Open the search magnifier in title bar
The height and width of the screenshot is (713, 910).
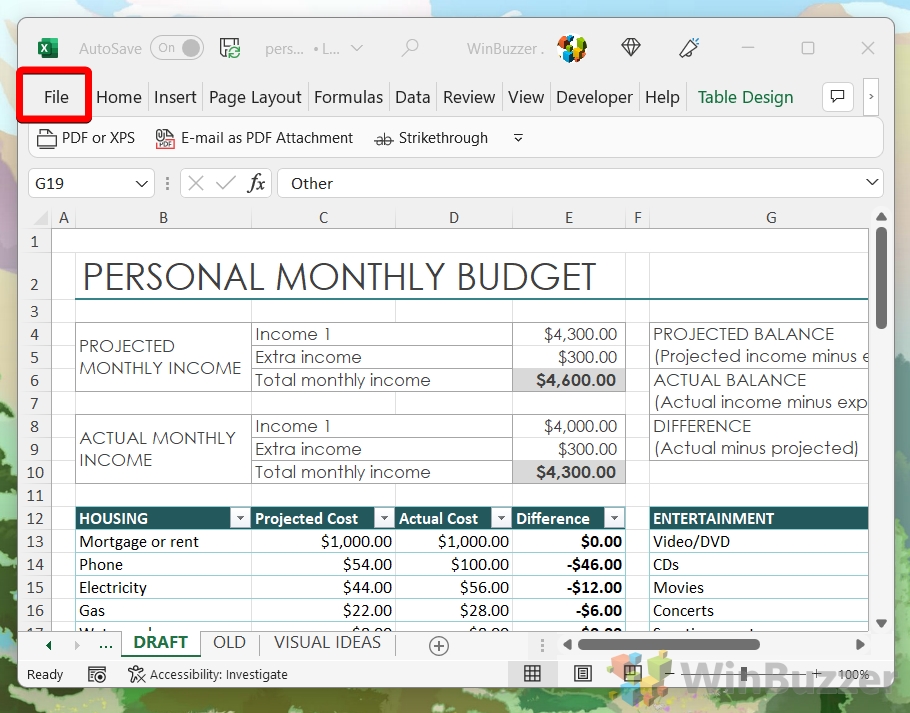[410, 48]
